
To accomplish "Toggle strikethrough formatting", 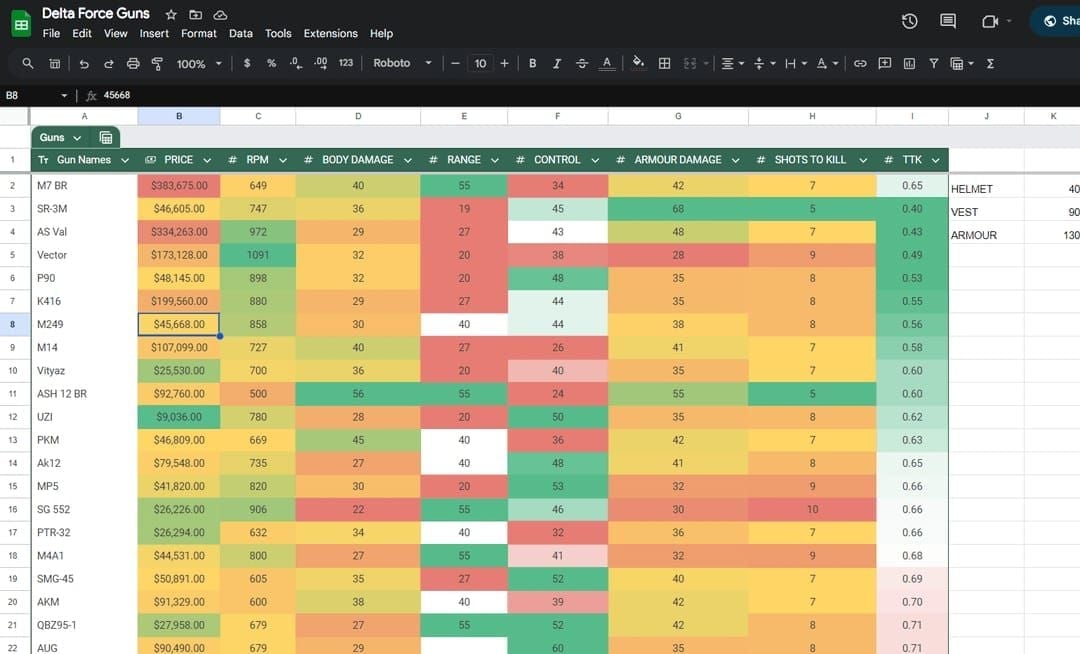I will [x=582, y=63].
